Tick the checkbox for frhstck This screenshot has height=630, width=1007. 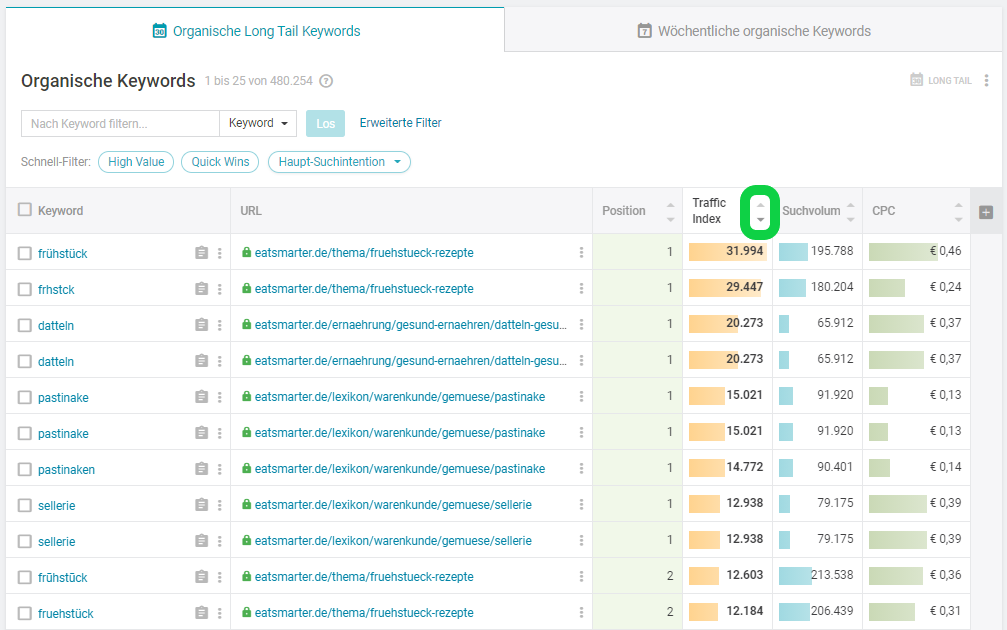pos(24,289)
